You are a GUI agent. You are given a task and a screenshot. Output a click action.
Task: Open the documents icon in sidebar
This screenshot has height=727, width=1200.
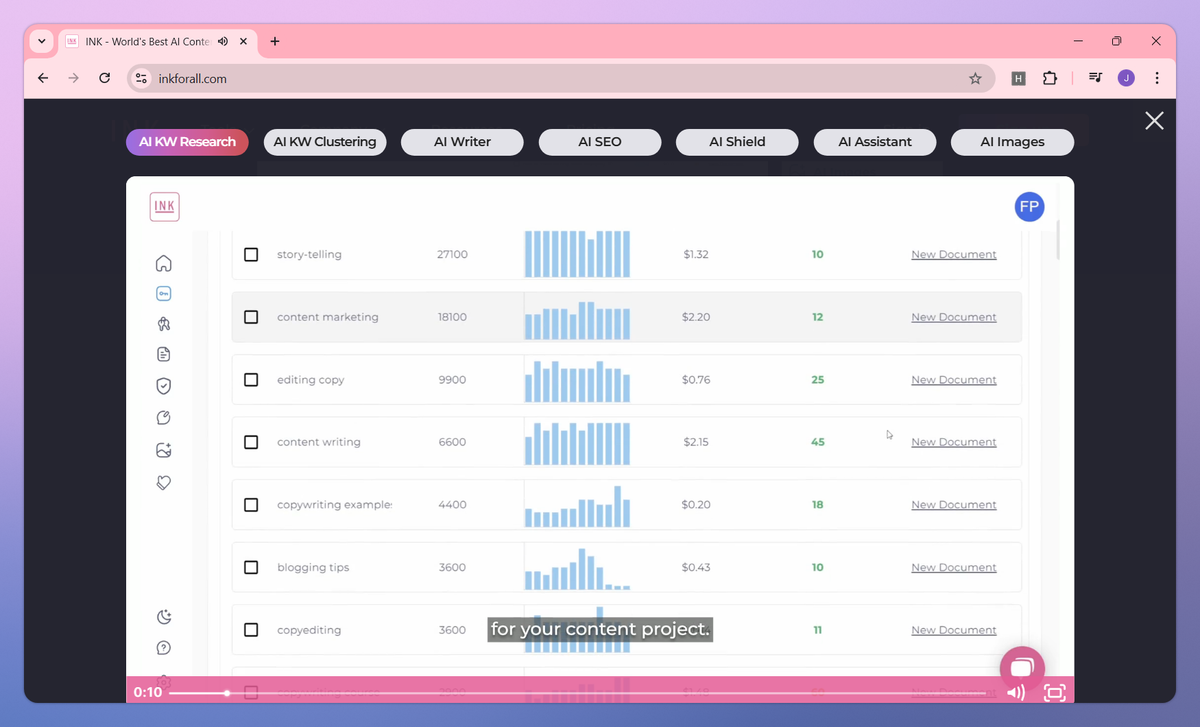tap(164, 354)
